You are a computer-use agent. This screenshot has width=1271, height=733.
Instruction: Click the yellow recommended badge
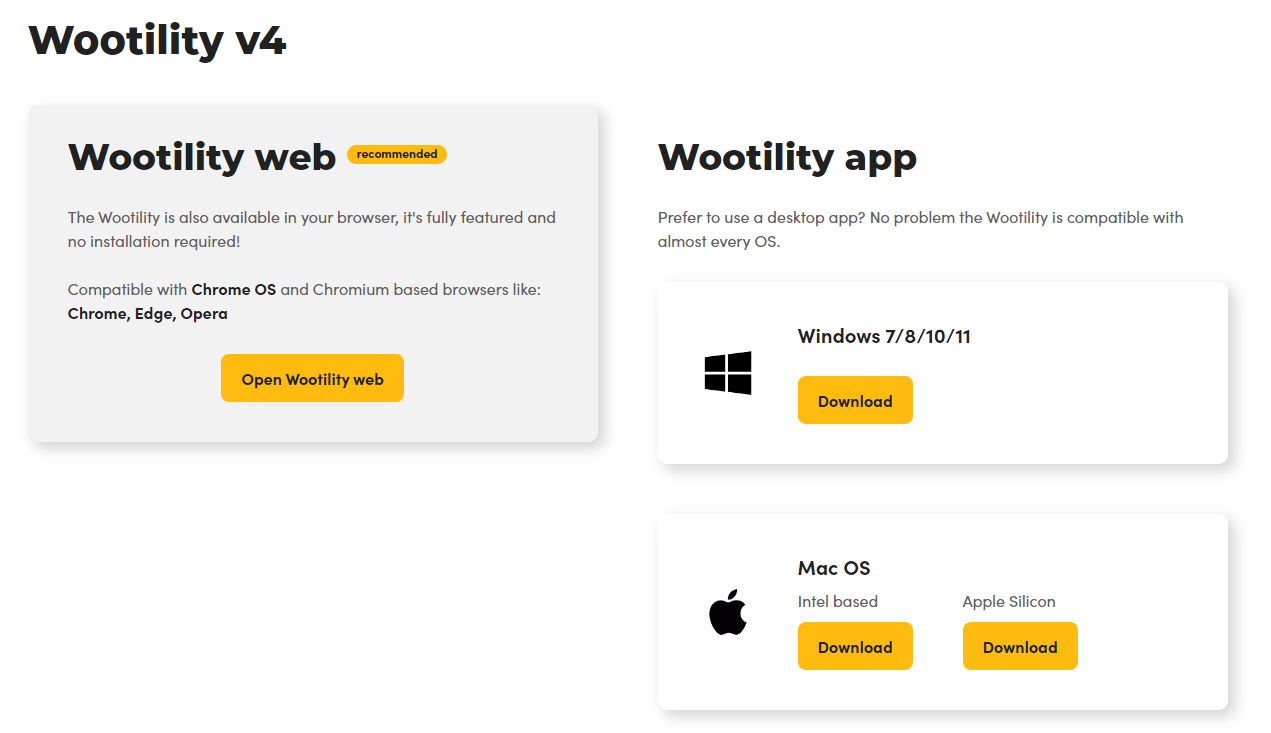click(397, 154)
